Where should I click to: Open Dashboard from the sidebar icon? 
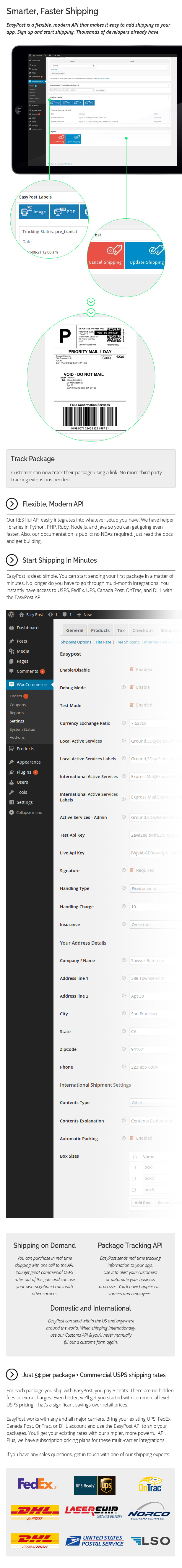[x=12, y=627]
